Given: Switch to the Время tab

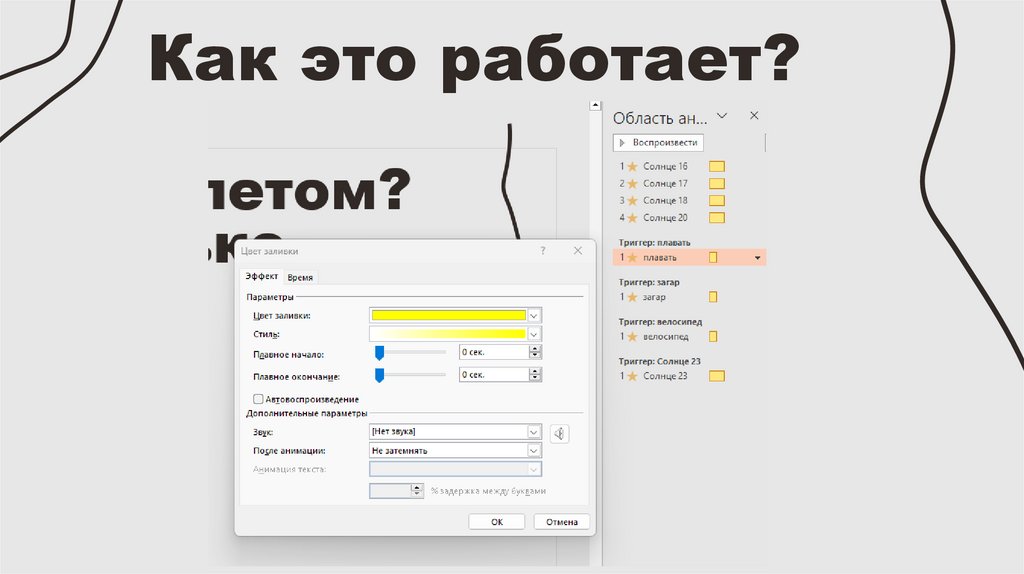Looking at the screenshot, I should tap(300, 278).
